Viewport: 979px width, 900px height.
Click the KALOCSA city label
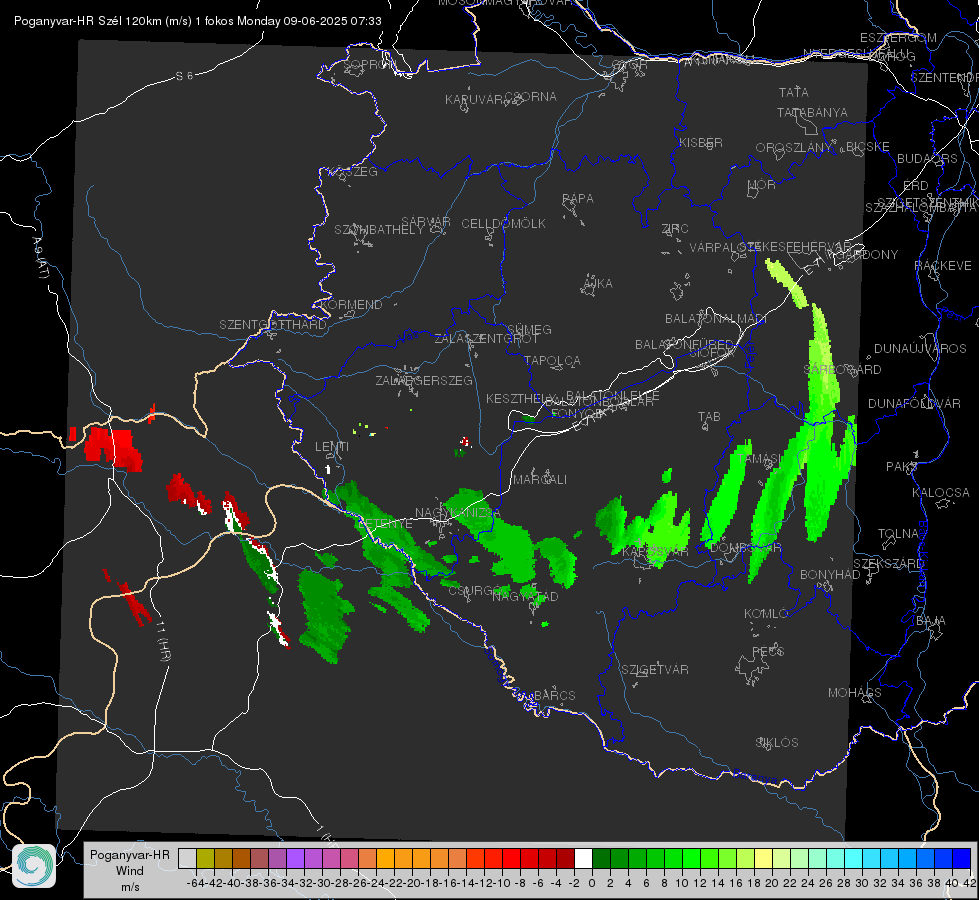(941, 493)
